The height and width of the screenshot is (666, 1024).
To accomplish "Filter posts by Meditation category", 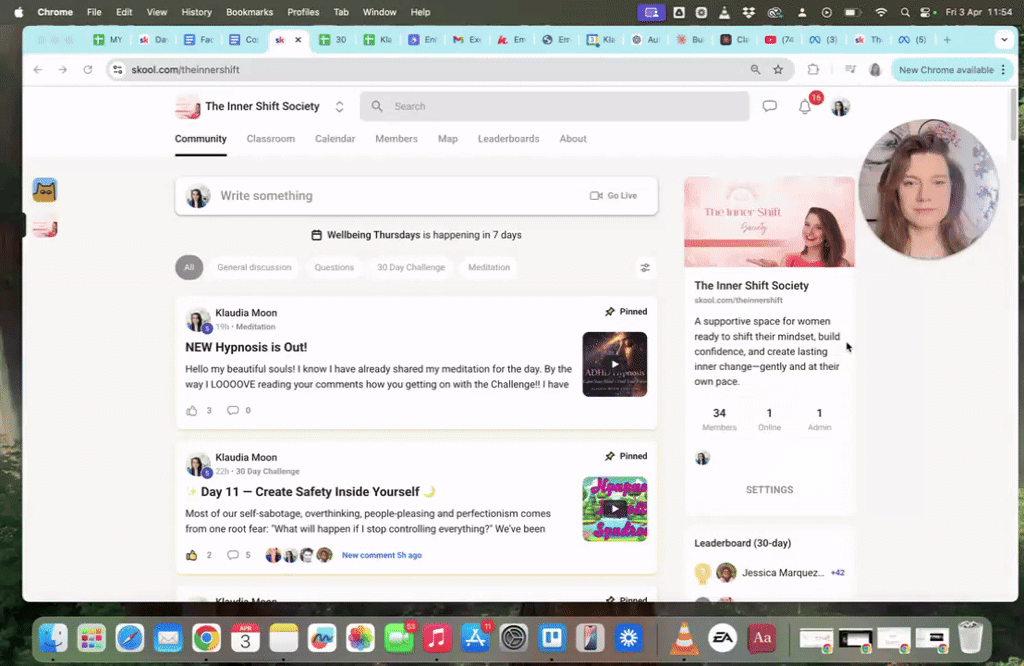I will (488, 268).
